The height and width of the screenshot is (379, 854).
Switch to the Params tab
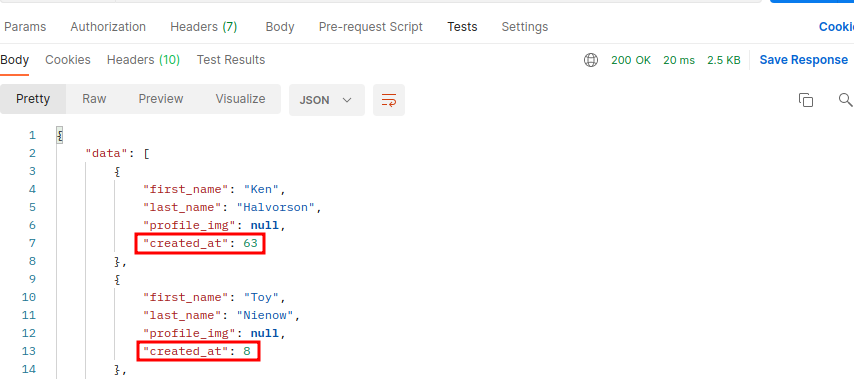coord(25,27)
